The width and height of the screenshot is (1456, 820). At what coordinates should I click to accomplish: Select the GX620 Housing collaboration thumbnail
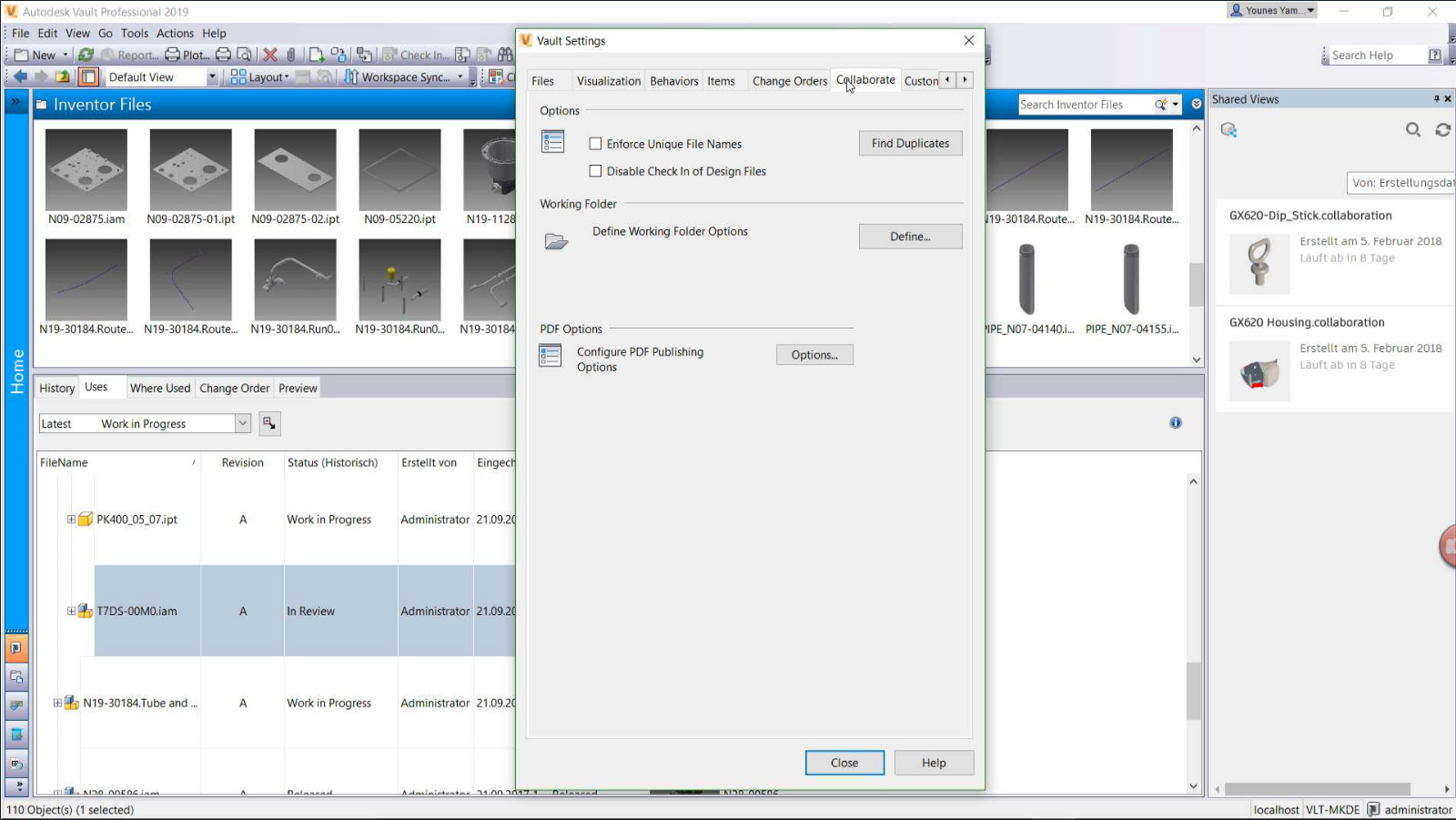(x=1259, y=371)
